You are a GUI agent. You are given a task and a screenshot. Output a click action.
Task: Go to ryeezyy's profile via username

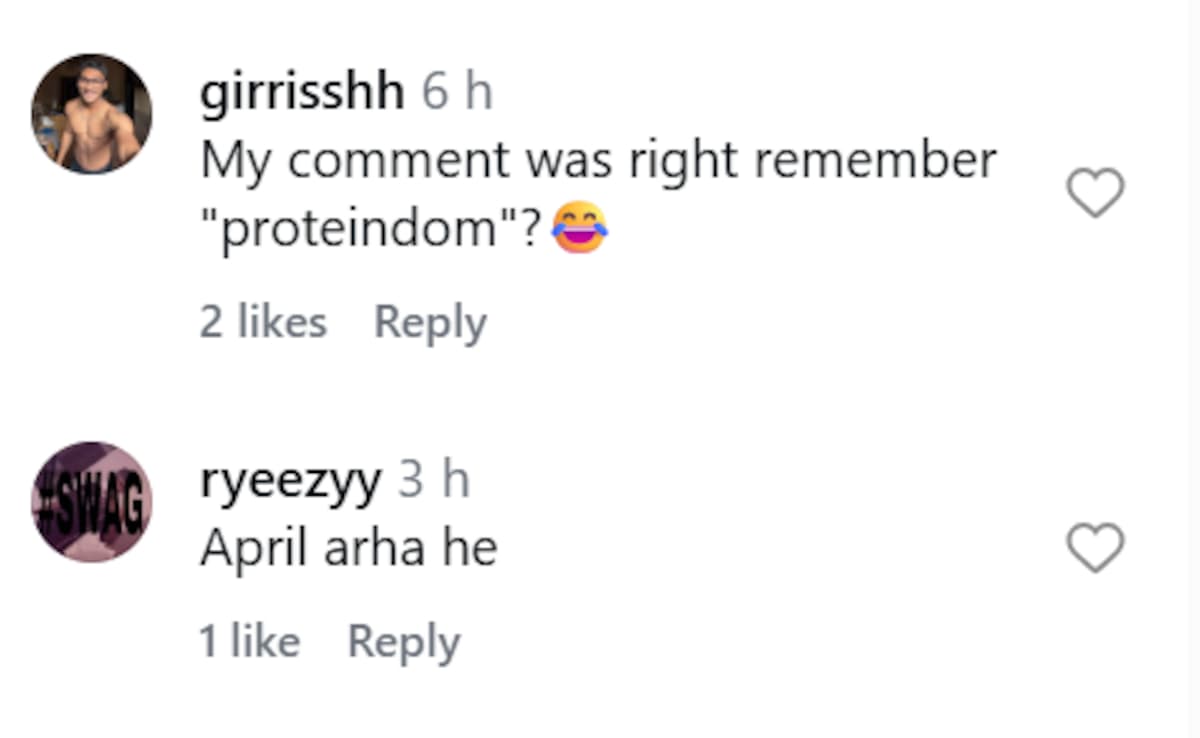click(x=290, y=482)
